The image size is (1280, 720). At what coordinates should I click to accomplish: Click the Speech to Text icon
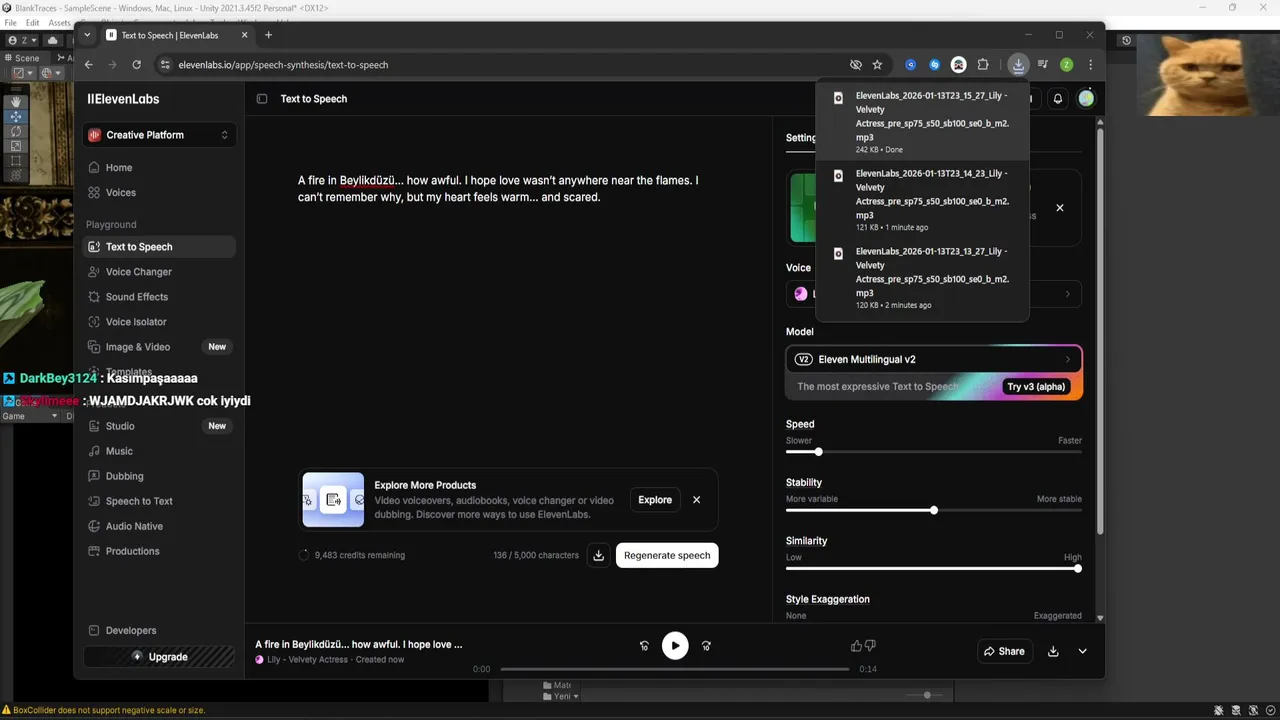[x=94, y=501]
